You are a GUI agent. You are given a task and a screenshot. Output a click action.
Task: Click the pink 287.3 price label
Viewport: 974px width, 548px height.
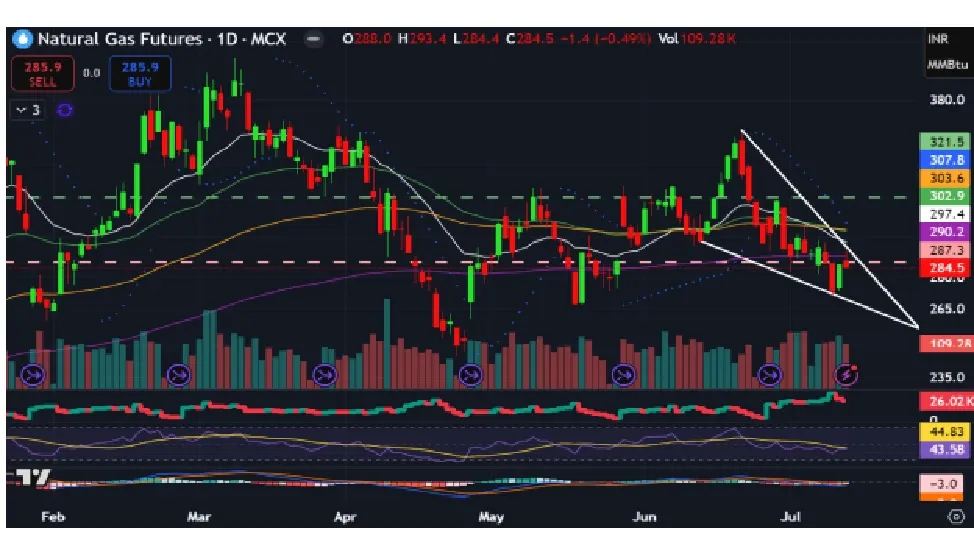[x=944, y=250]
